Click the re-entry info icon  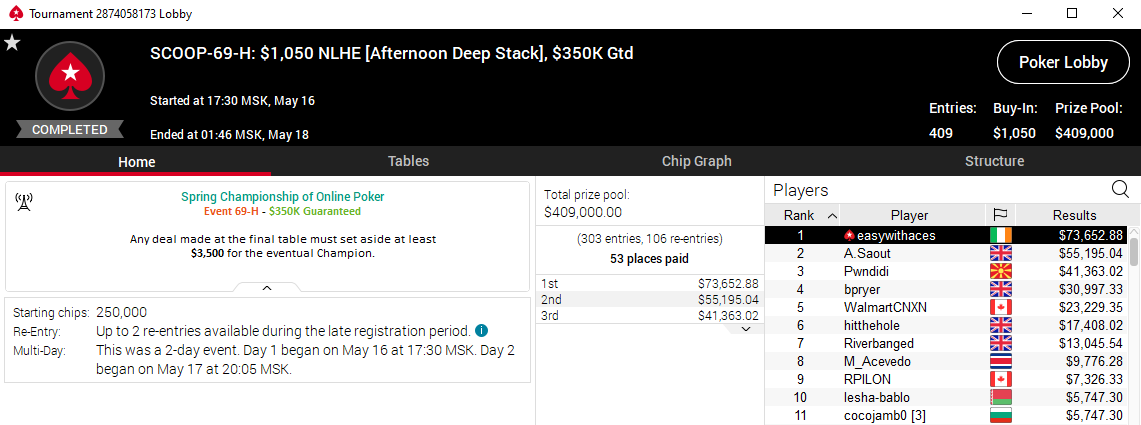[482, 331]
